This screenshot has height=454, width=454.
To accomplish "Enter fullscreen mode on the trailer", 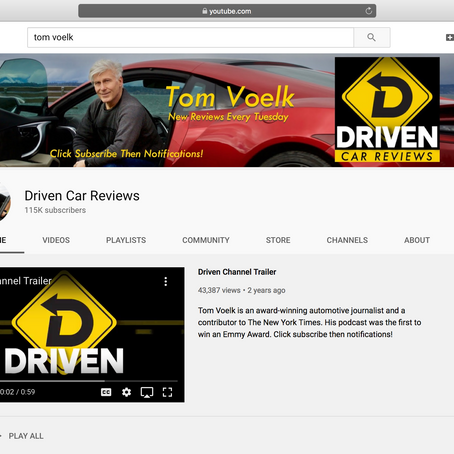I will click(167, 392).
